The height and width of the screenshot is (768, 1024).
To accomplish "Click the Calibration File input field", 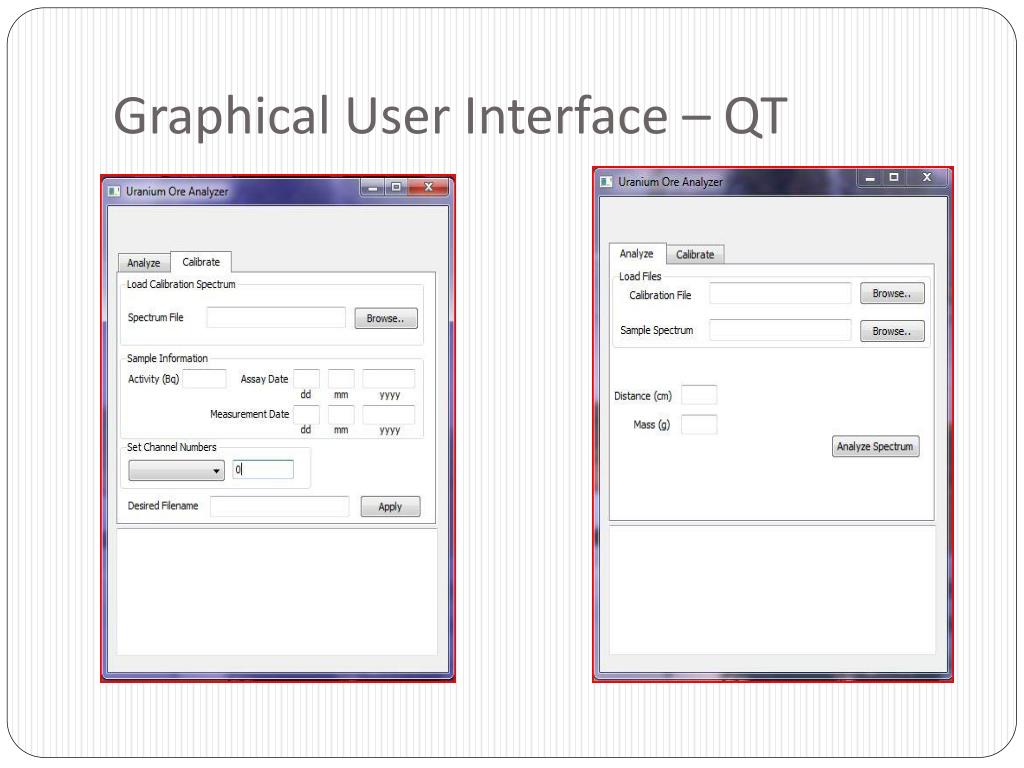I will click(x=780, y=293).
